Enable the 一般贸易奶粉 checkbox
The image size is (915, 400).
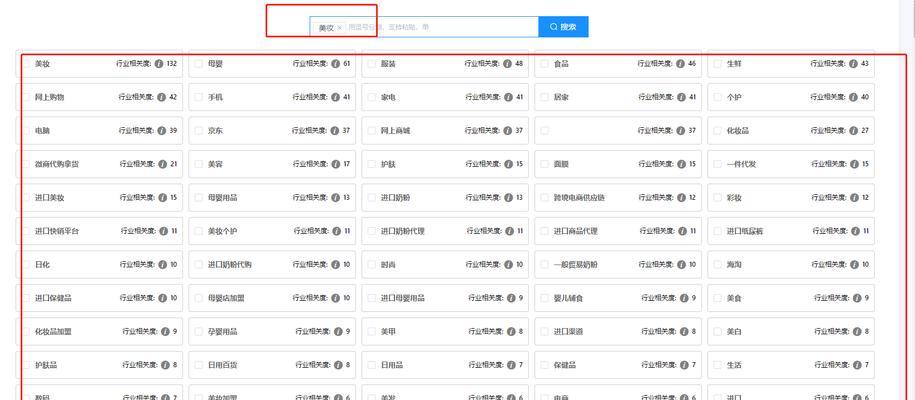(544, 265)
